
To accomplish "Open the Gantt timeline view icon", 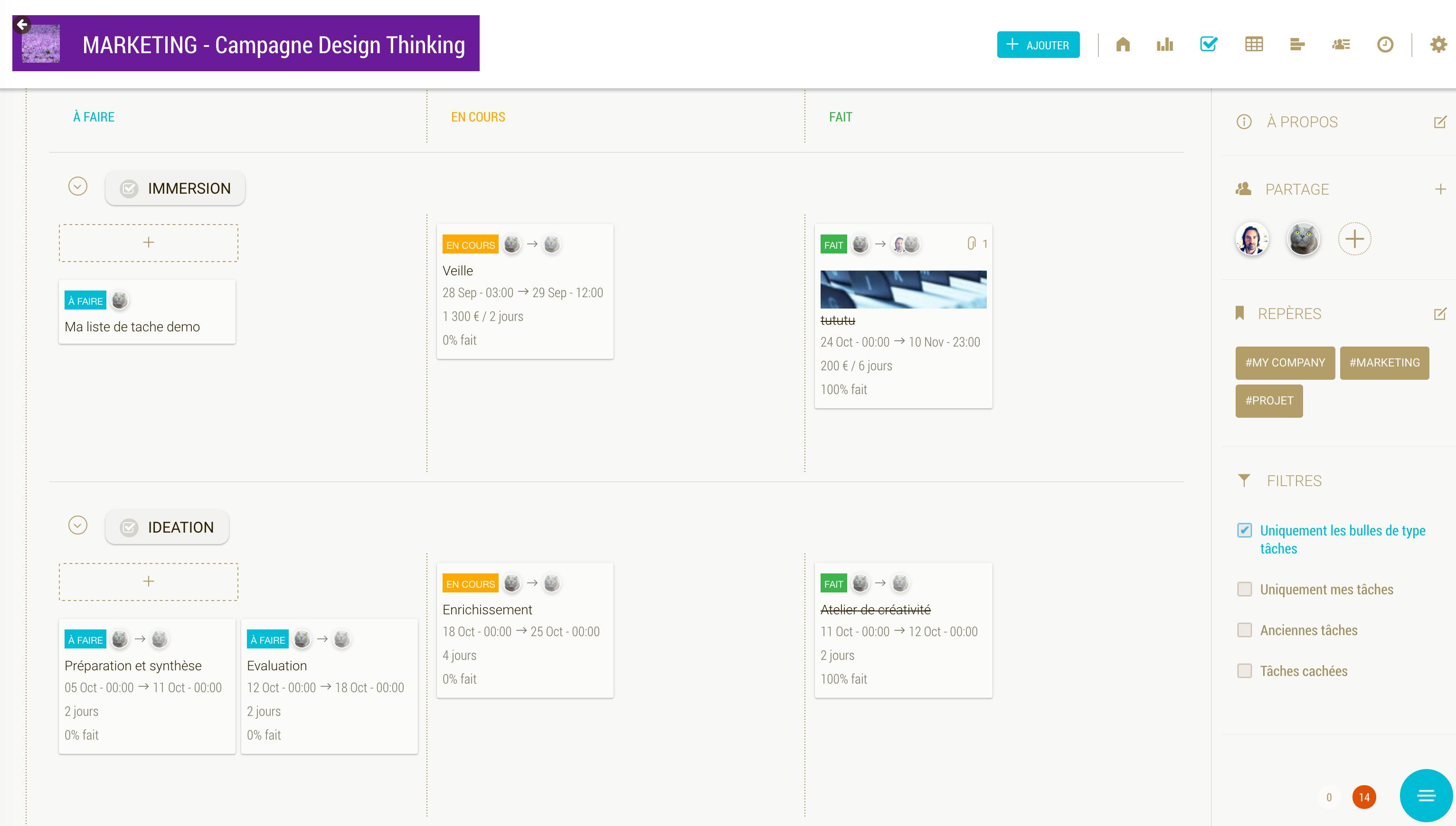I will click(x=1297, y=45).
